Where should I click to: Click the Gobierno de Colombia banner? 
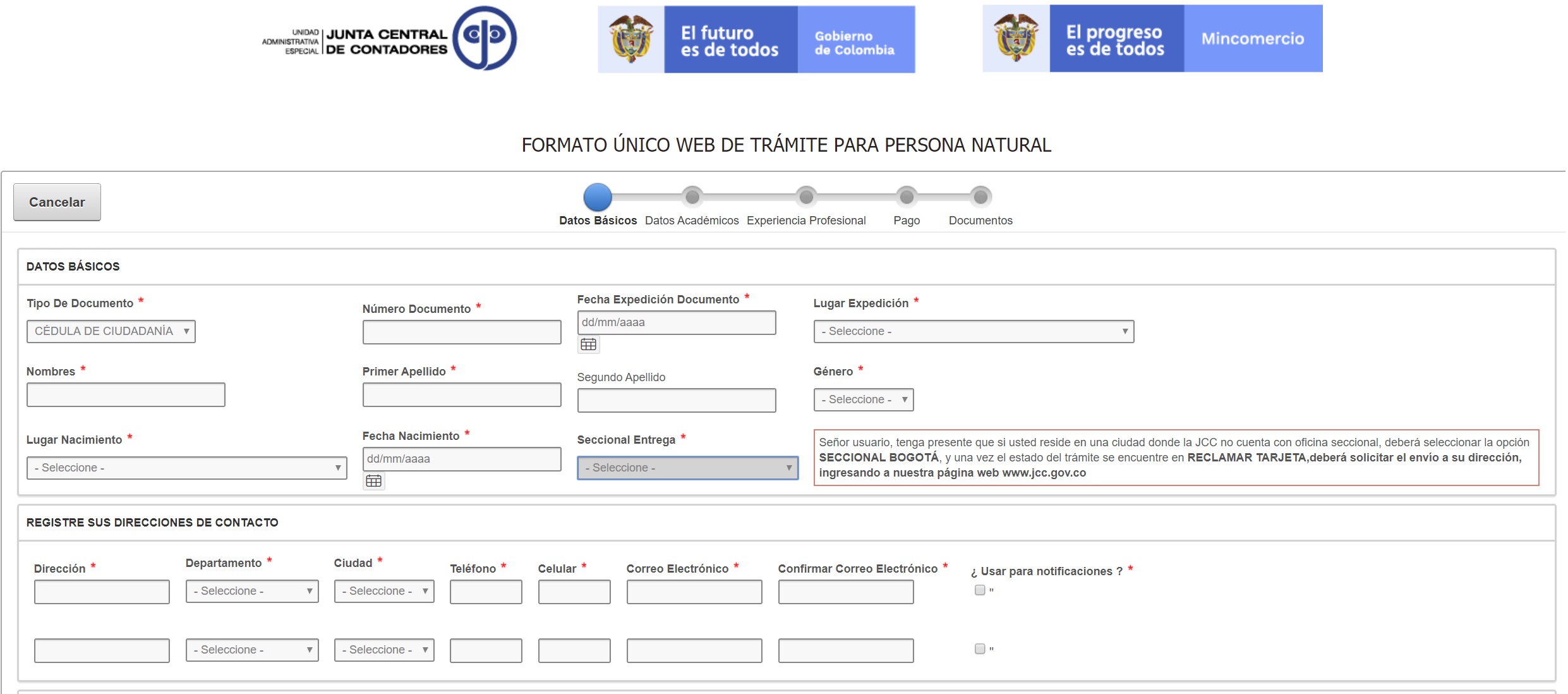(x=756, y=39)
